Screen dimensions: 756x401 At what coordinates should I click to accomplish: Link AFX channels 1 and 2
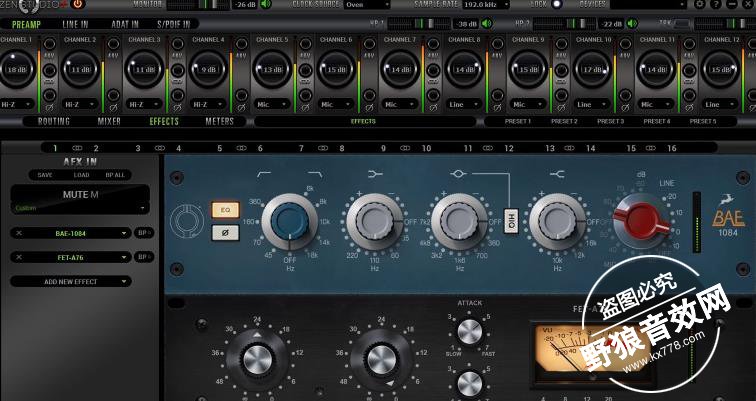click(x=77, y=148)
